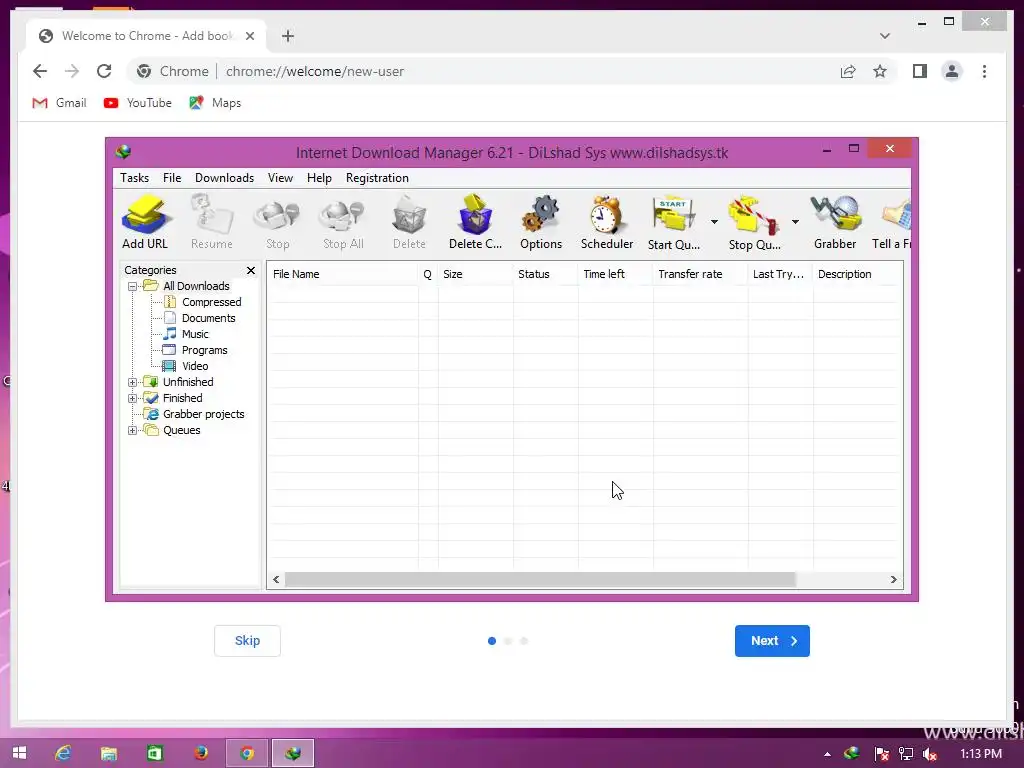Expand the Finished tree node
The height and width of the screenshot is (768, 1024).
(x=133, y=398)
